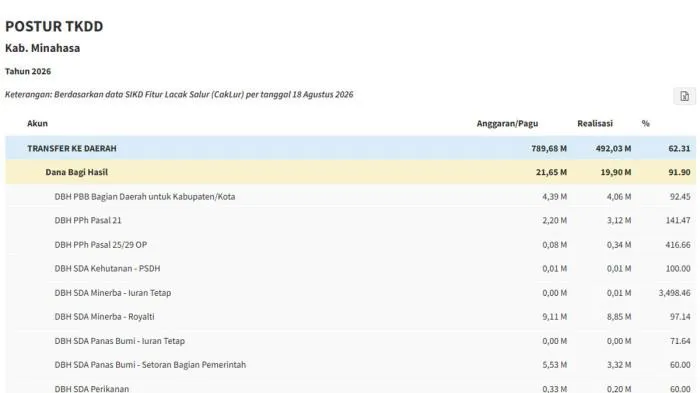Click the 92.45 percentage value

(x=680, y=196)
